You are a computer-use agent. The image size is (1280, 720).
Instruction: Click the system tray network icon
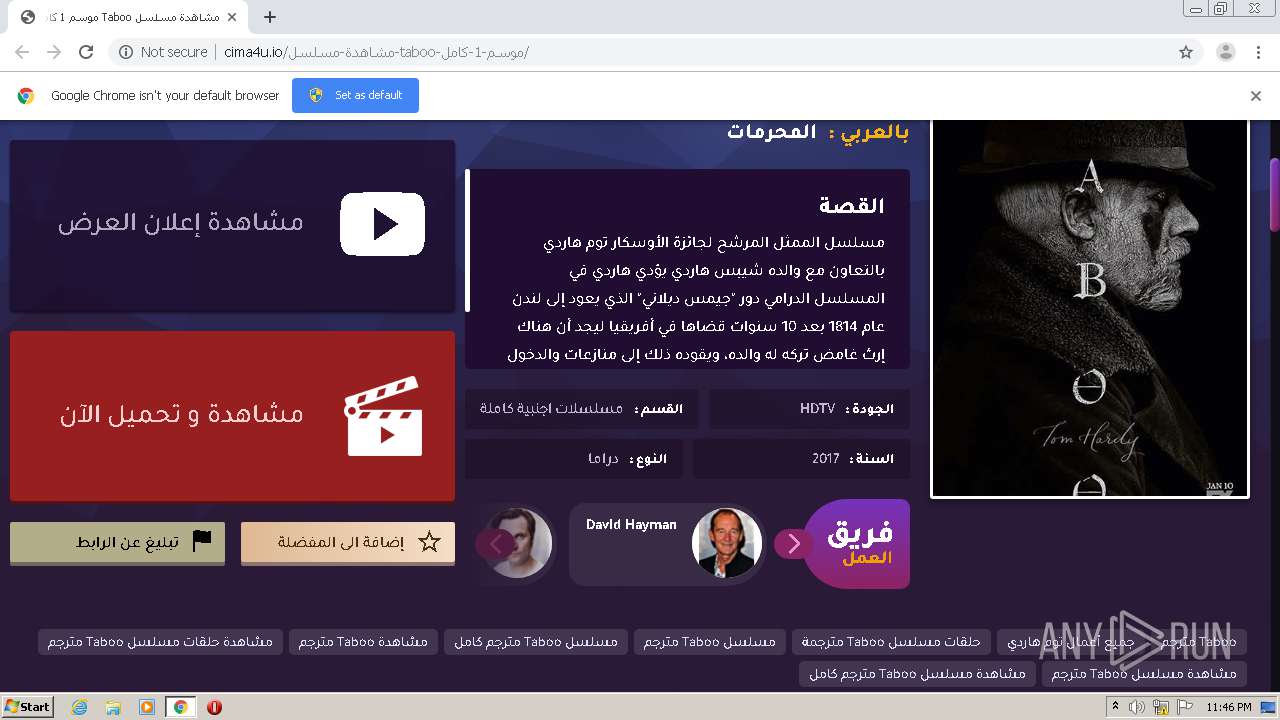(1161, 707)
